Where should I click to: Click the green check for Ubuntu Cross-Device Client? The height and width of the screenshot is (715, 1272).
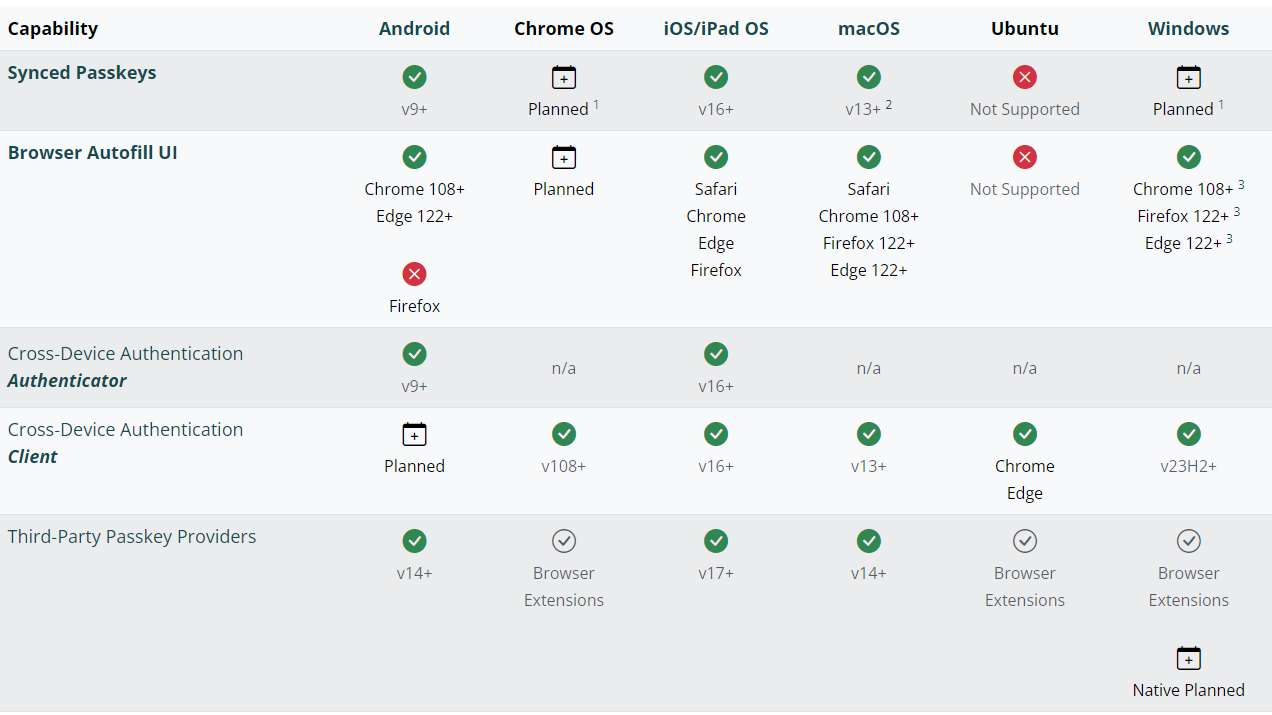[1024, 434]
